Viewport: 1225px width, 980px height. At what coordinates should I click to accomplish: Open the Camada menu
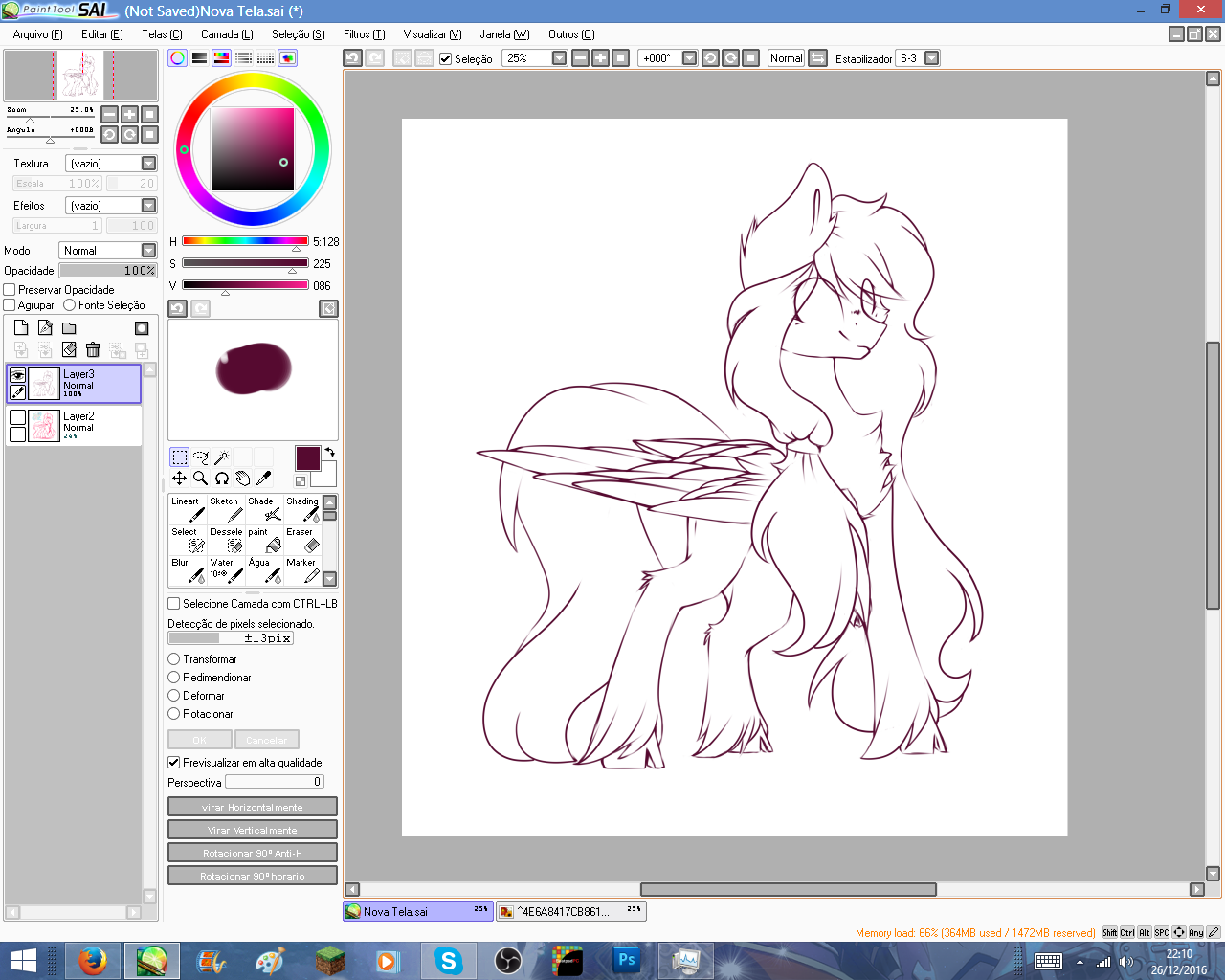point(227,34)
